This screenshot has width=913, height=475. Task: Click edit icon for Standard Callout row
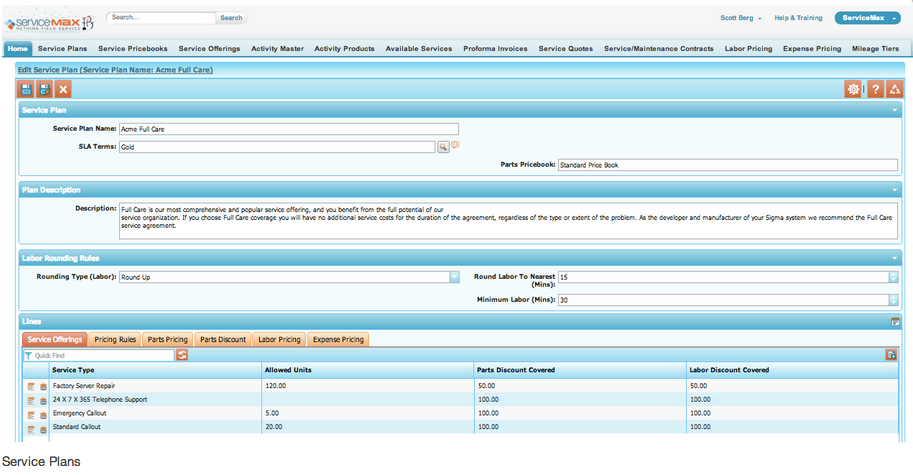pos(31,430)
